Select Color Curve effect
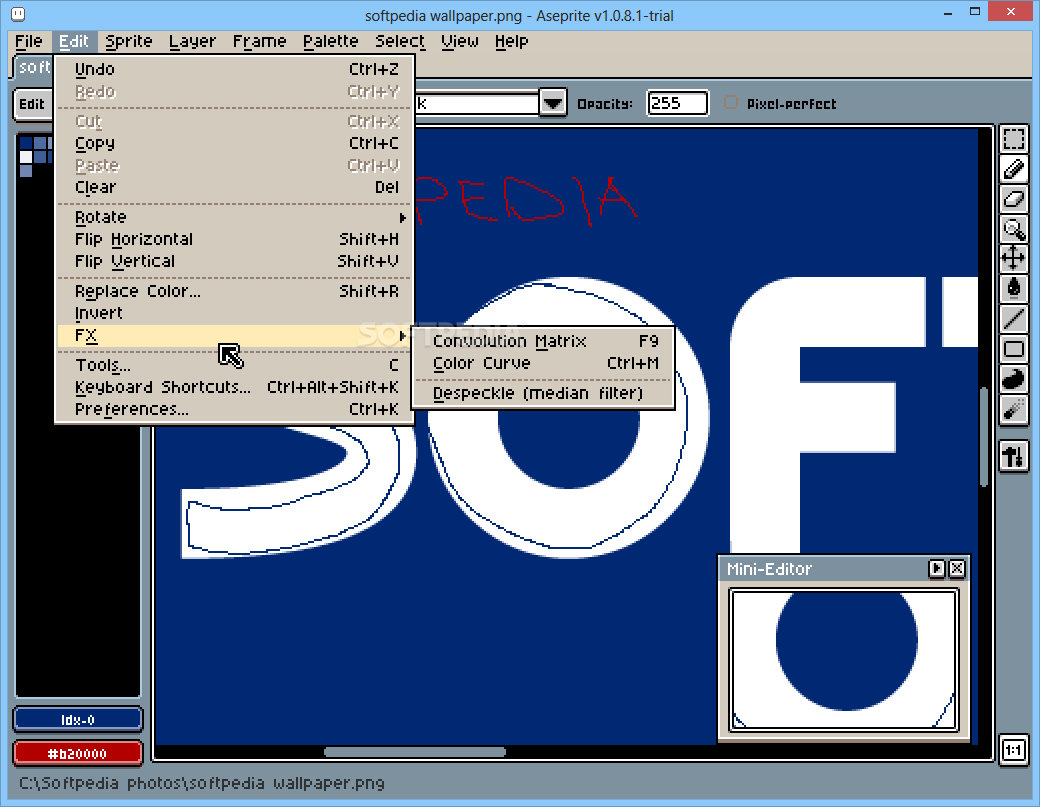Image resolution: width=1040 pixels, height=807 pixels. 543,363
